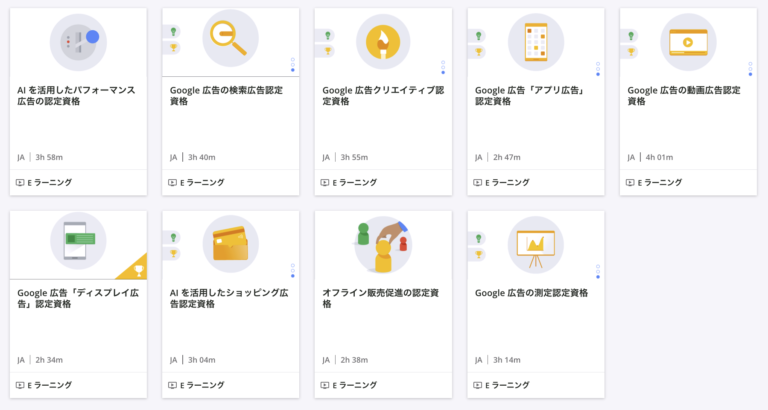This screenshot has width=768, height=410.
Task: Click the offline sales people illustration
Action: [383, 244]
